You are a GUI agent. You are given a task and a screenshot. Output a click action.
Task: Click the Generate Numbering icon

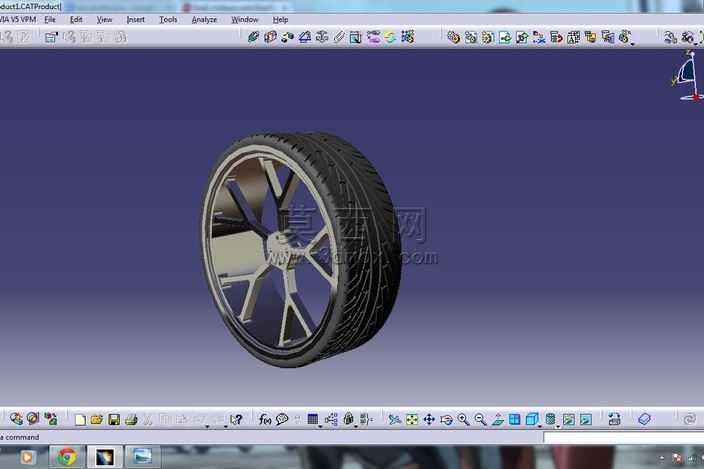click(573, 38)
